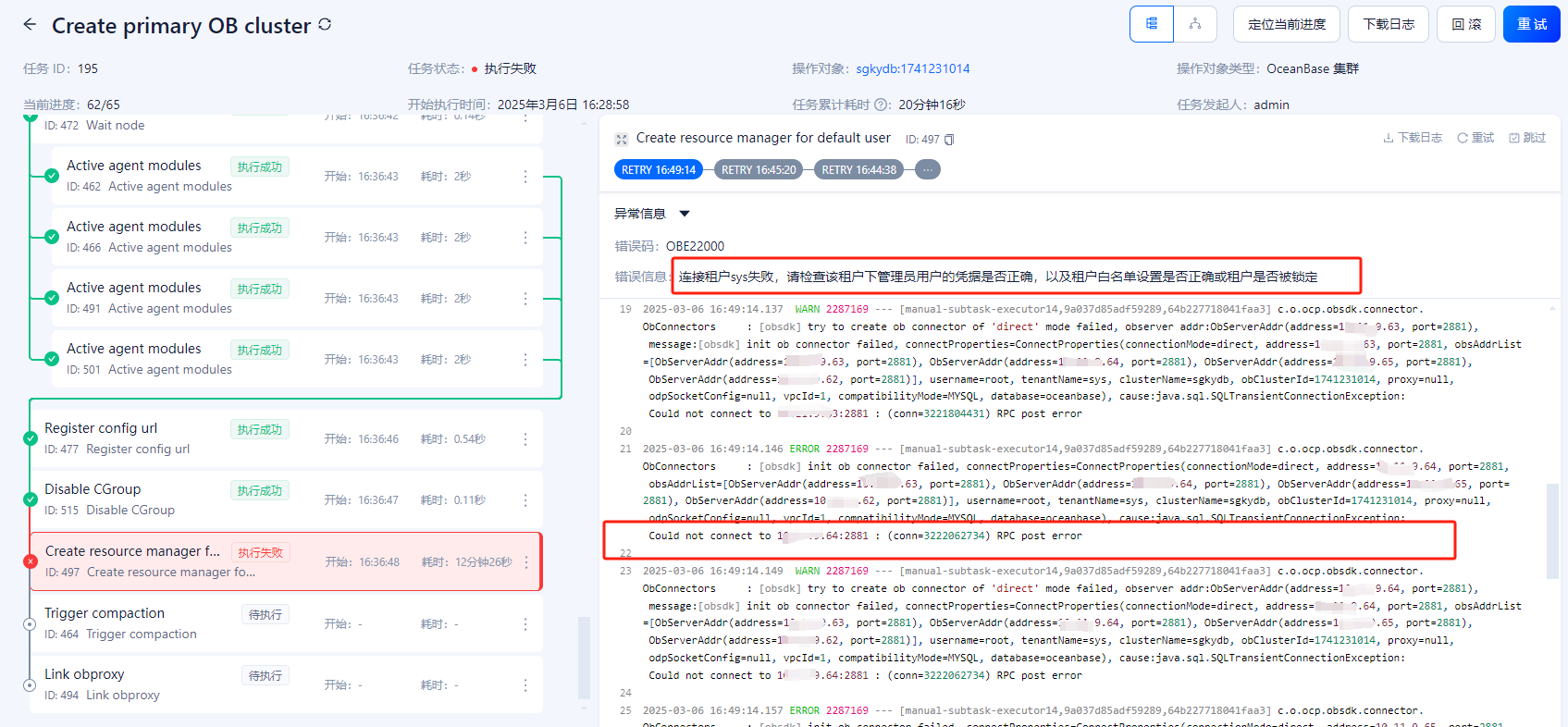Open more menu for Active agent modules ID 501

[x=525, y=360]
